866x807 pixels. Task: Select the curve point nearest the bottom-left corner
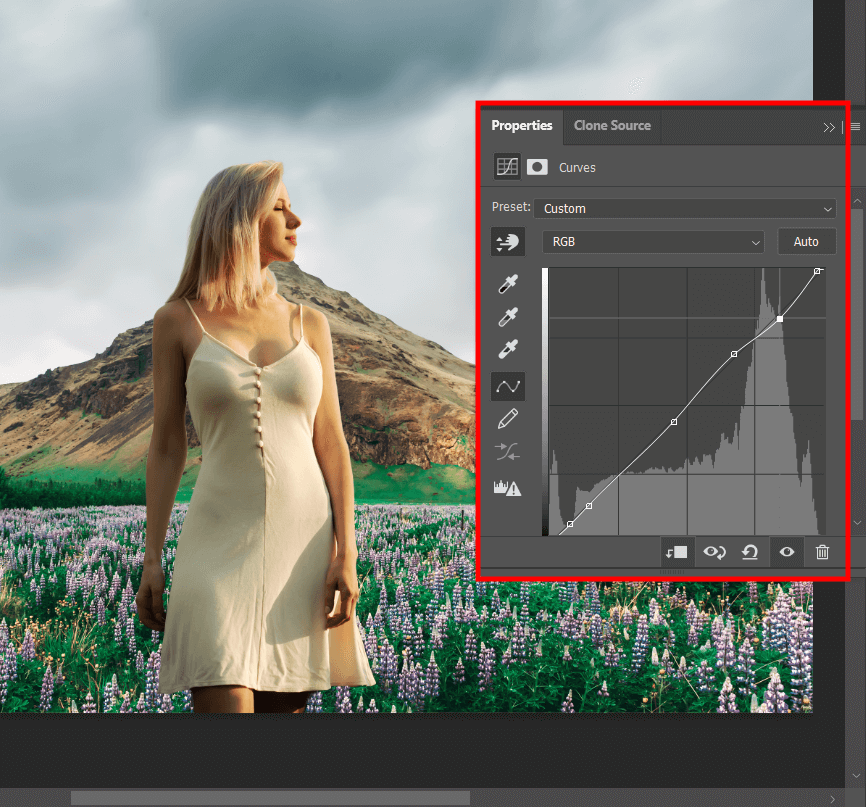pyautogui.click(x=570, y=524)
